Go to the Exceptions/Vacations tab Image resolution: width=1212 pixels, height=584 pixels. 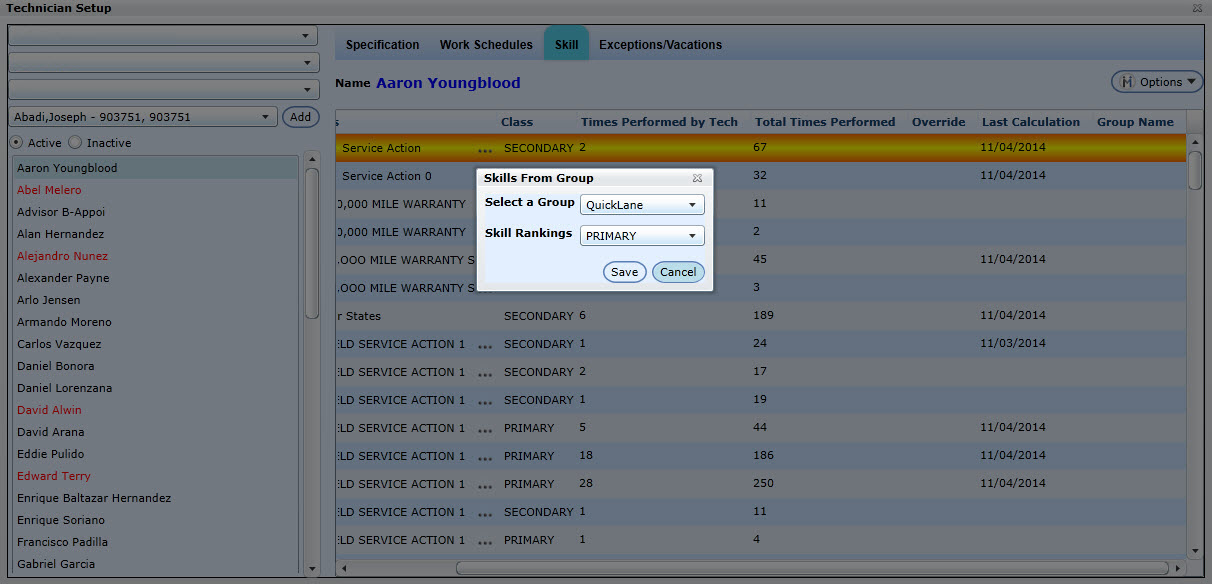coord(660,45)
